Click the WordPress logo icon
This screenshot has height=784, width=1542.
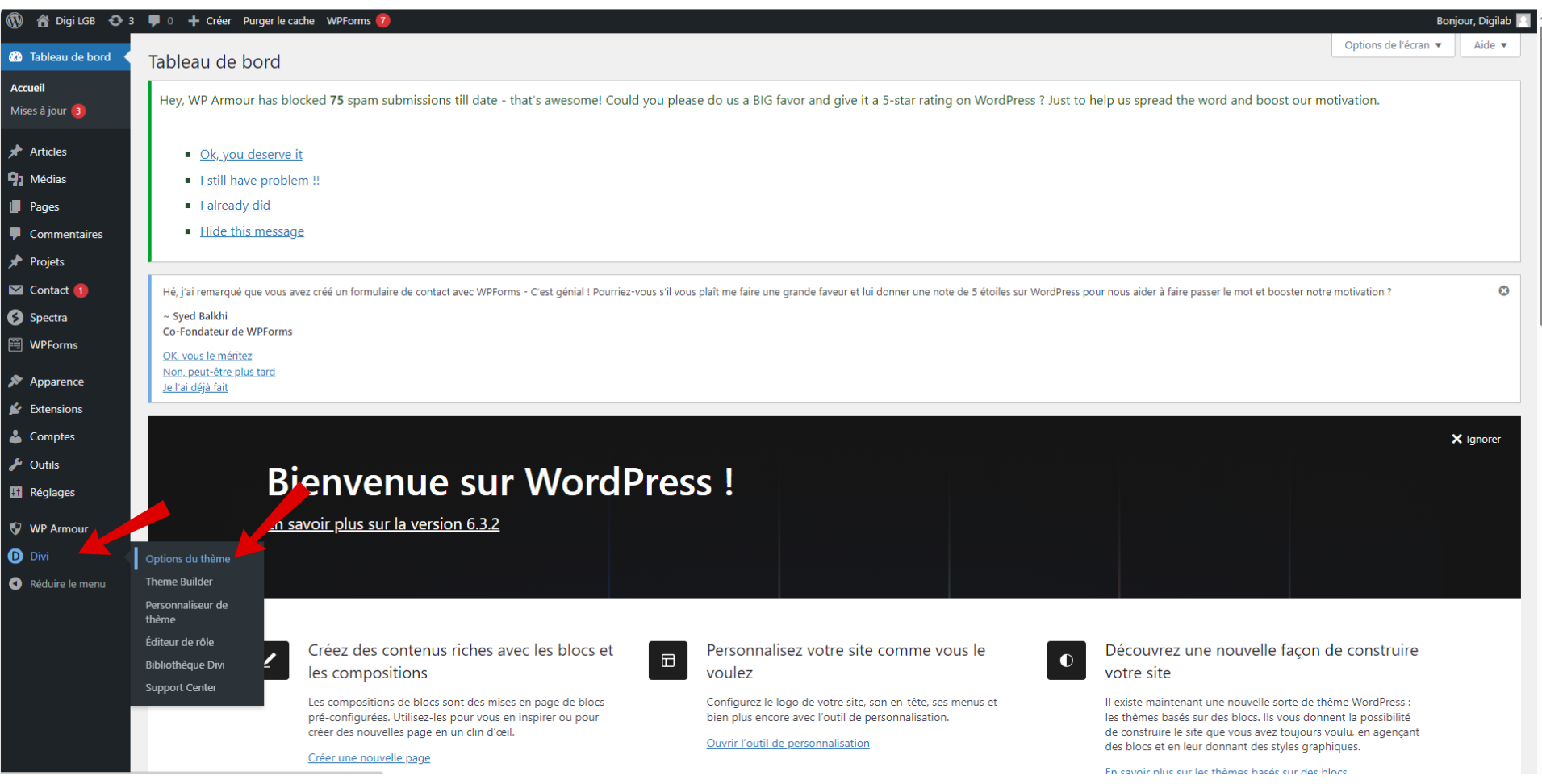pyautogui.click(x=15, y=20)
